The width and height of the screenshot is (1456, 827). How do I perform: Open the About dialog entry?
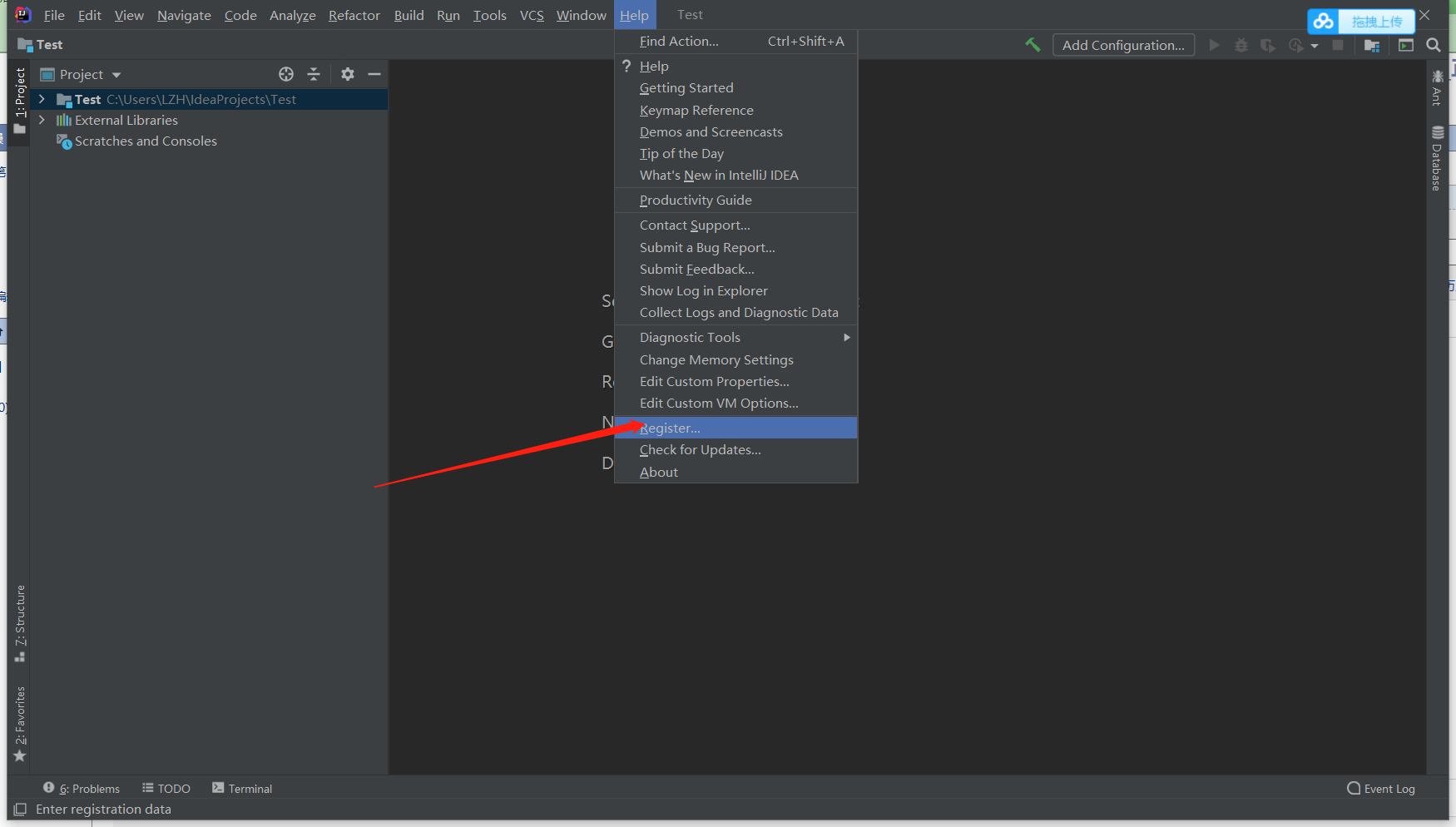tap(735, 472)
